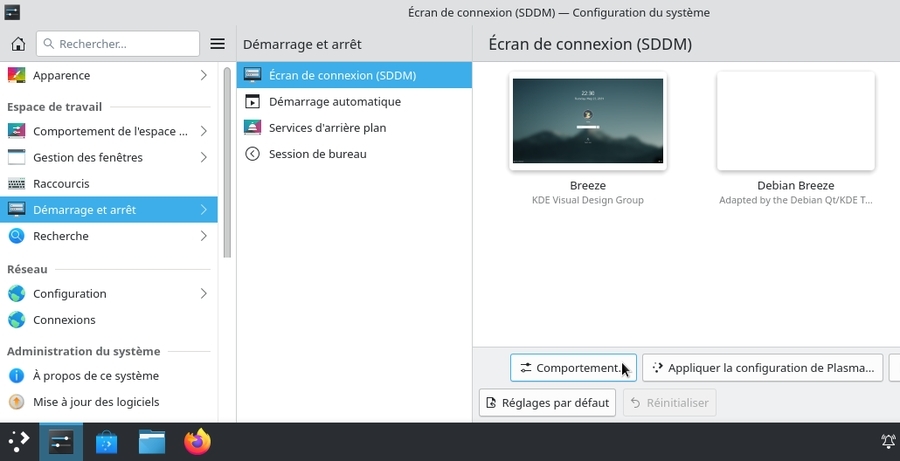
Task: Launch Firefox from the taskbar
Action: coord(197,442)
